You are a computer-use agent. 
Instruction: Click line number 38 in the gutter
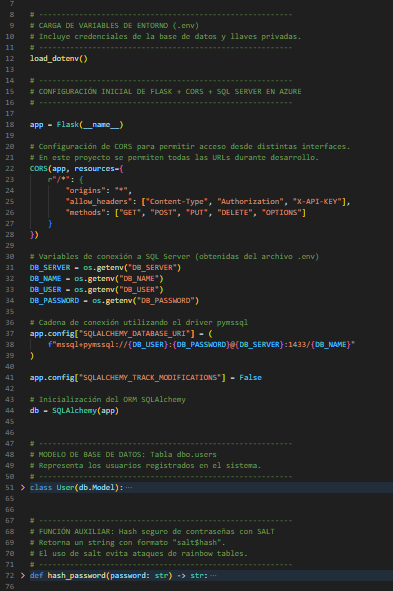click(x=10, y=344)
